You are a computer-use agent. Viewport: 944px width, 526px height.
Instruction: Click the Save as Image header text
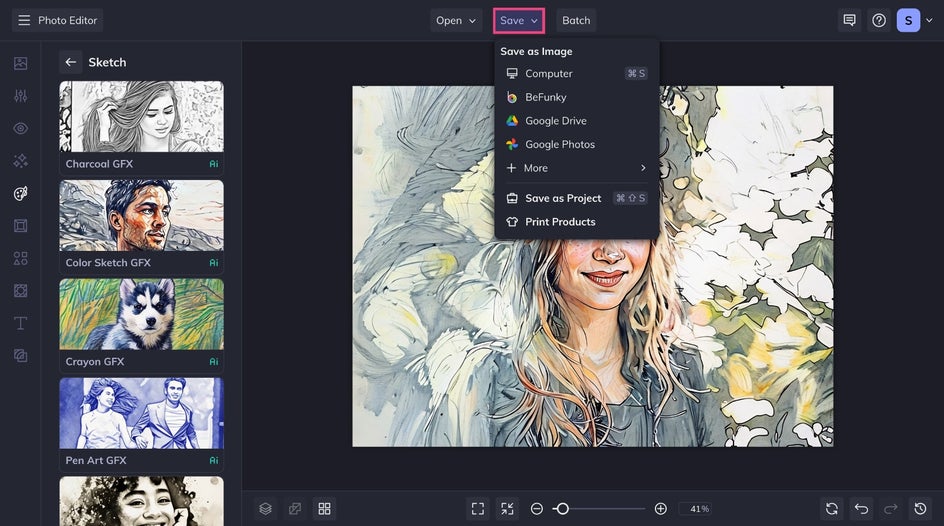(x=536, y=51)
